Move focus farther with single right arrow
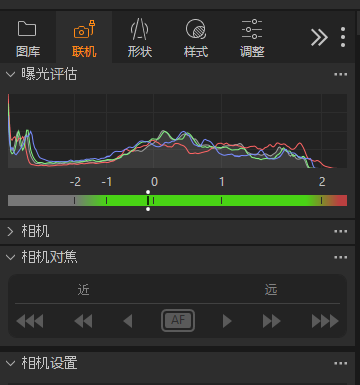Screen dimensions: 360x385 point(227,321)
